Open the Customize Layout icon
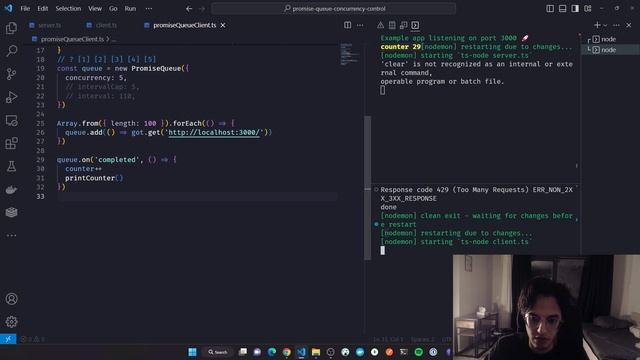The height and width of the screenshot is (360, 640). point(588,9)
